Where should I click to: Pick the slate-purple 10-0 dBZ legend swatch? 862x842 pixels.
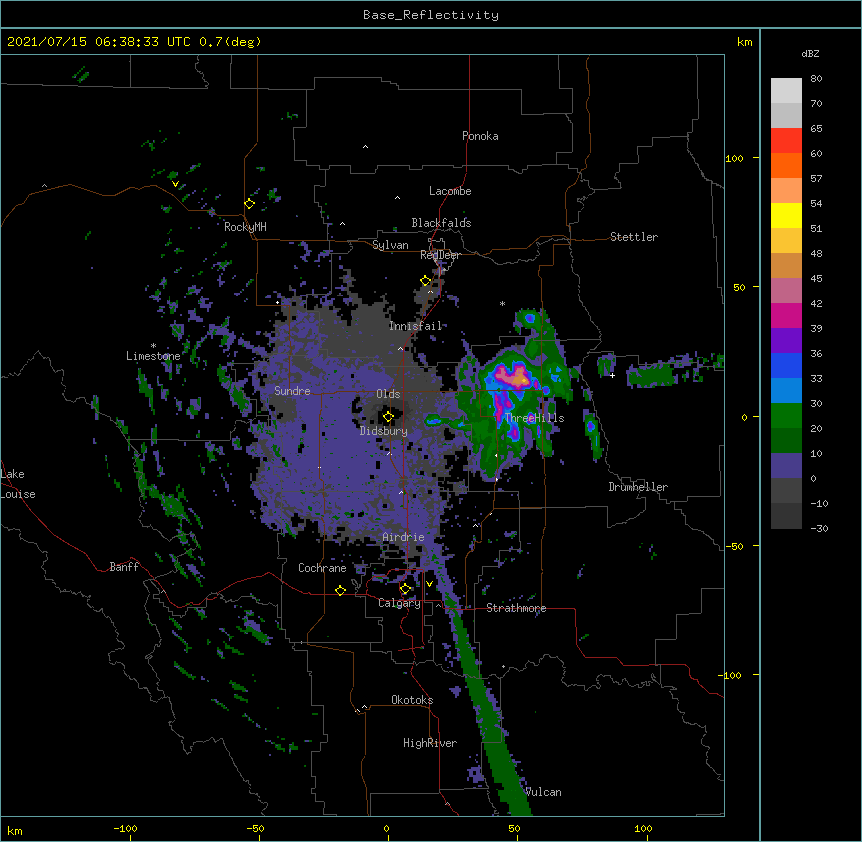[x=786, y=466]
